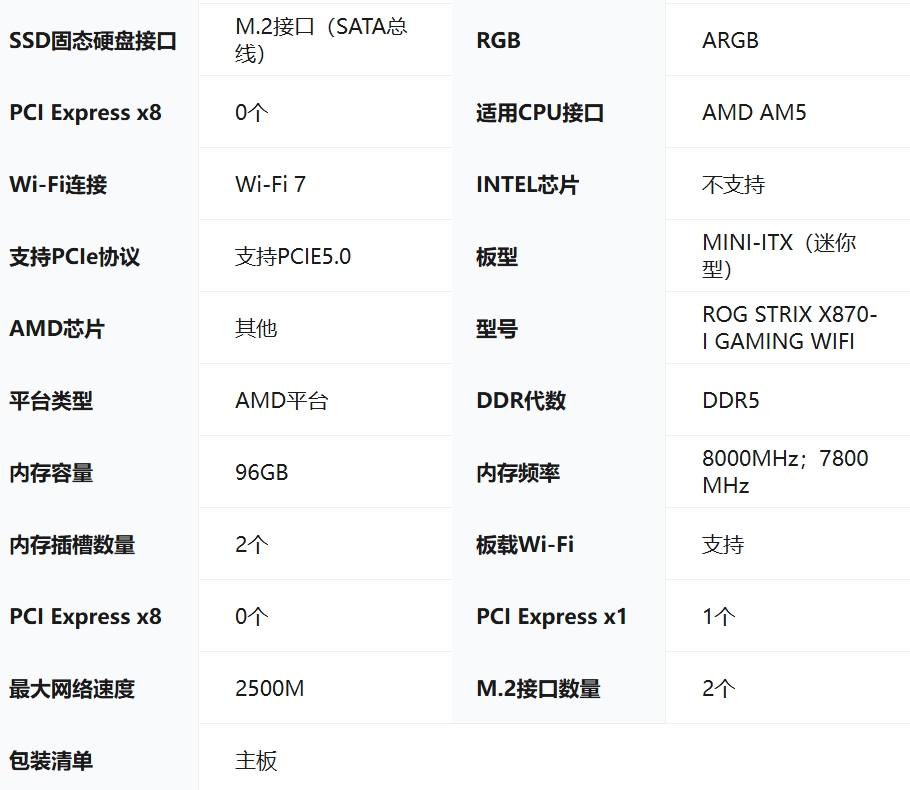Select the "1个" value
The width and height of the screenshot is (910, 790).
click(718, 616)
